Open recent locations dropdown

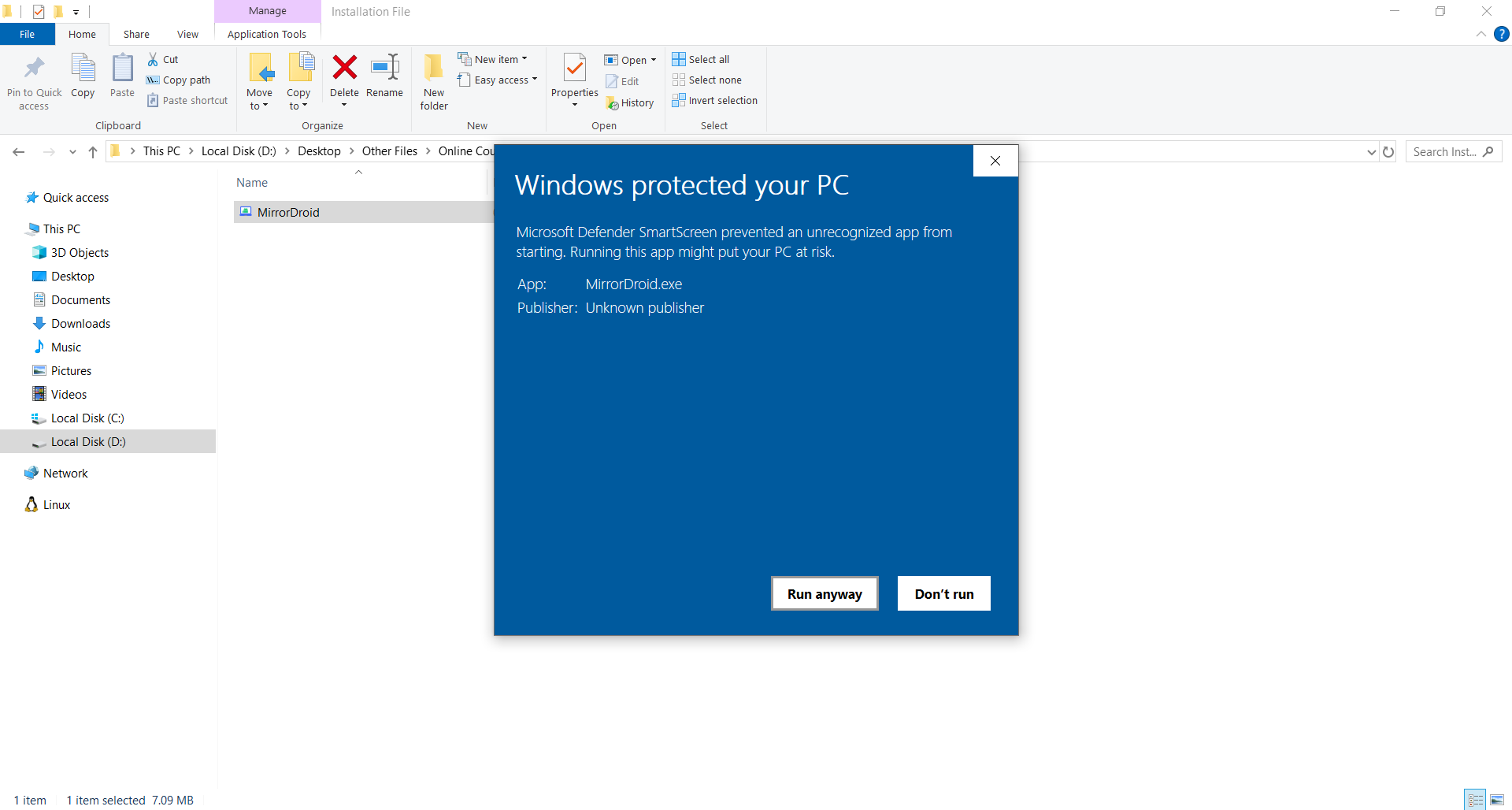(72, 151)
